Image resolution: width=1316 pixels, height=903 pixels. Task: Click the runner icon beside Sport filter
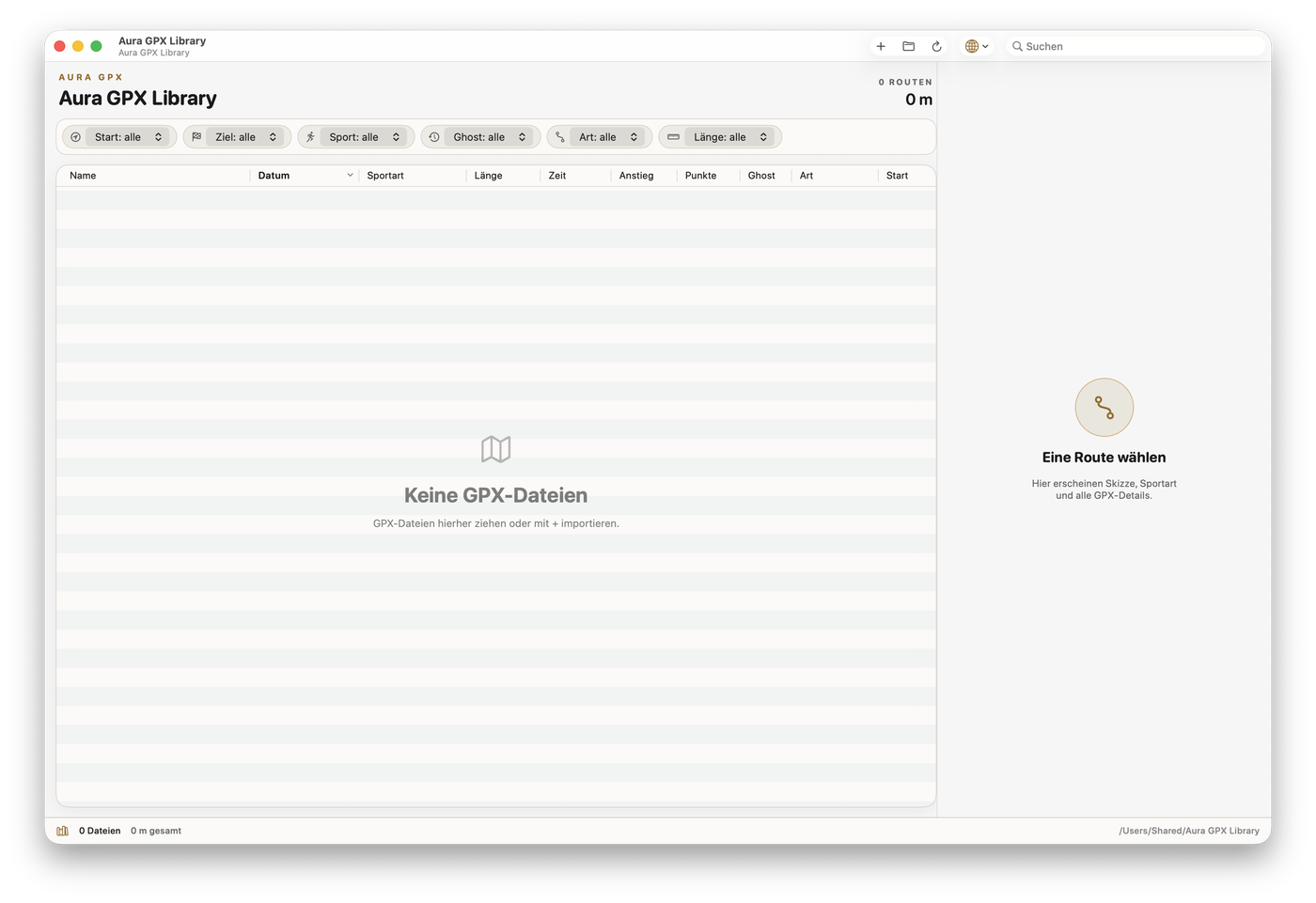point(310,137)
